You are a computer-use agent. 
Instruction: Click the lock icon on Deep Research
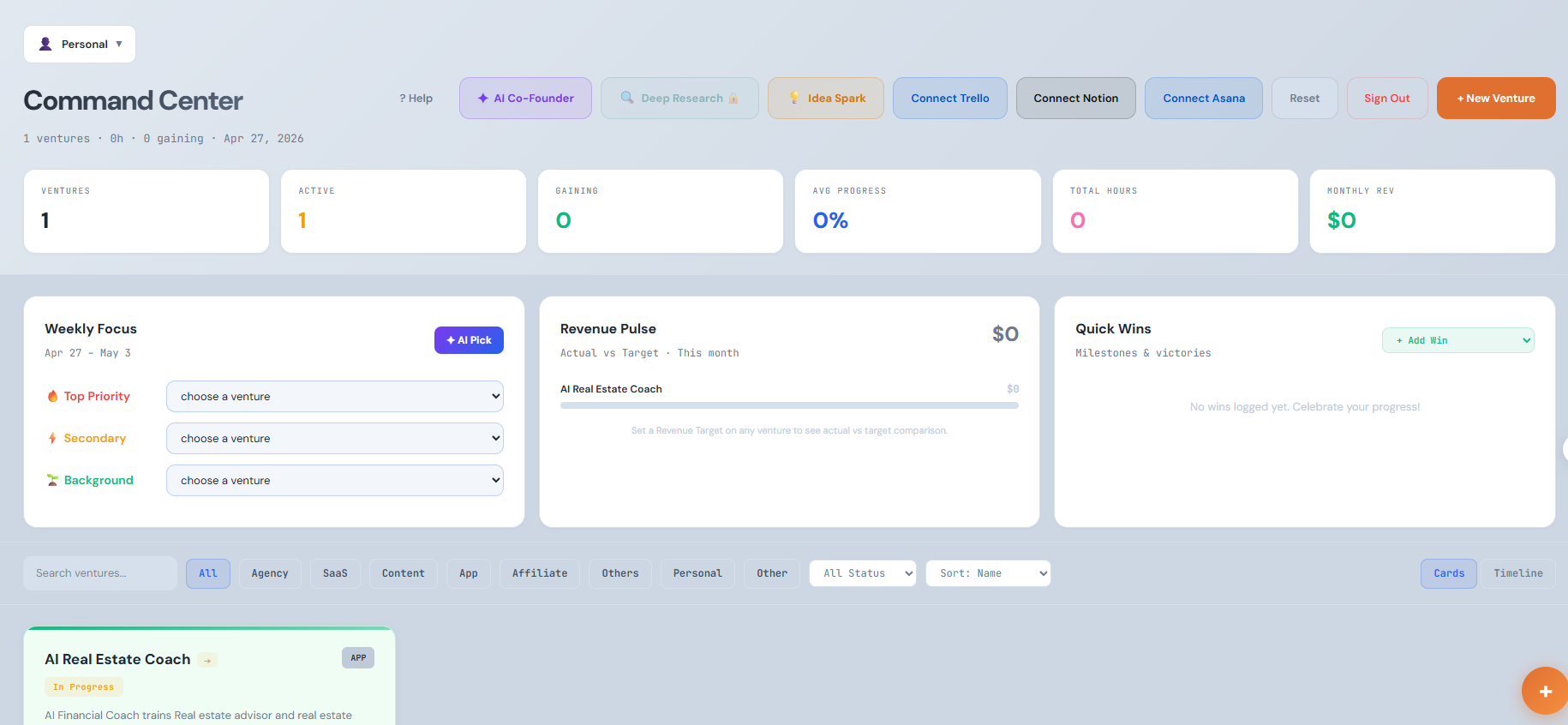tap(733, 99)
